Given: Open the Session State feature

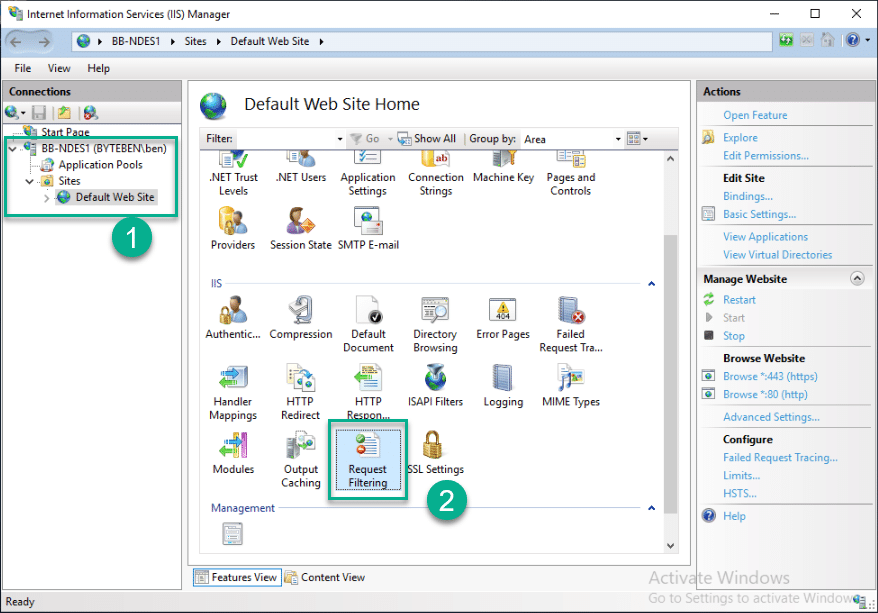Looking at the screenshot, I should tap(301, 228).
